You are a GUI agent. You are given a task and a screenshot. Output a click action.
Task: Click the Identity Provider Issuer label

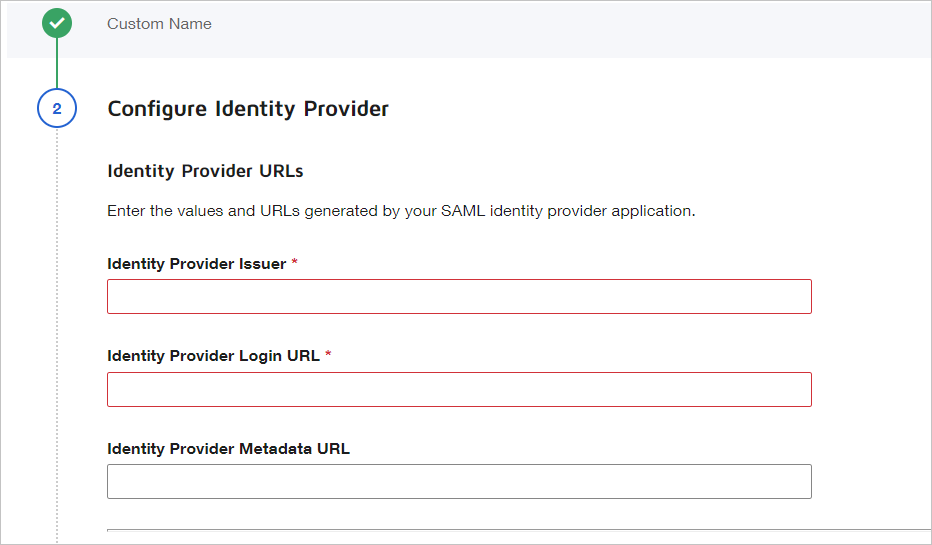(x=197, y=264)
